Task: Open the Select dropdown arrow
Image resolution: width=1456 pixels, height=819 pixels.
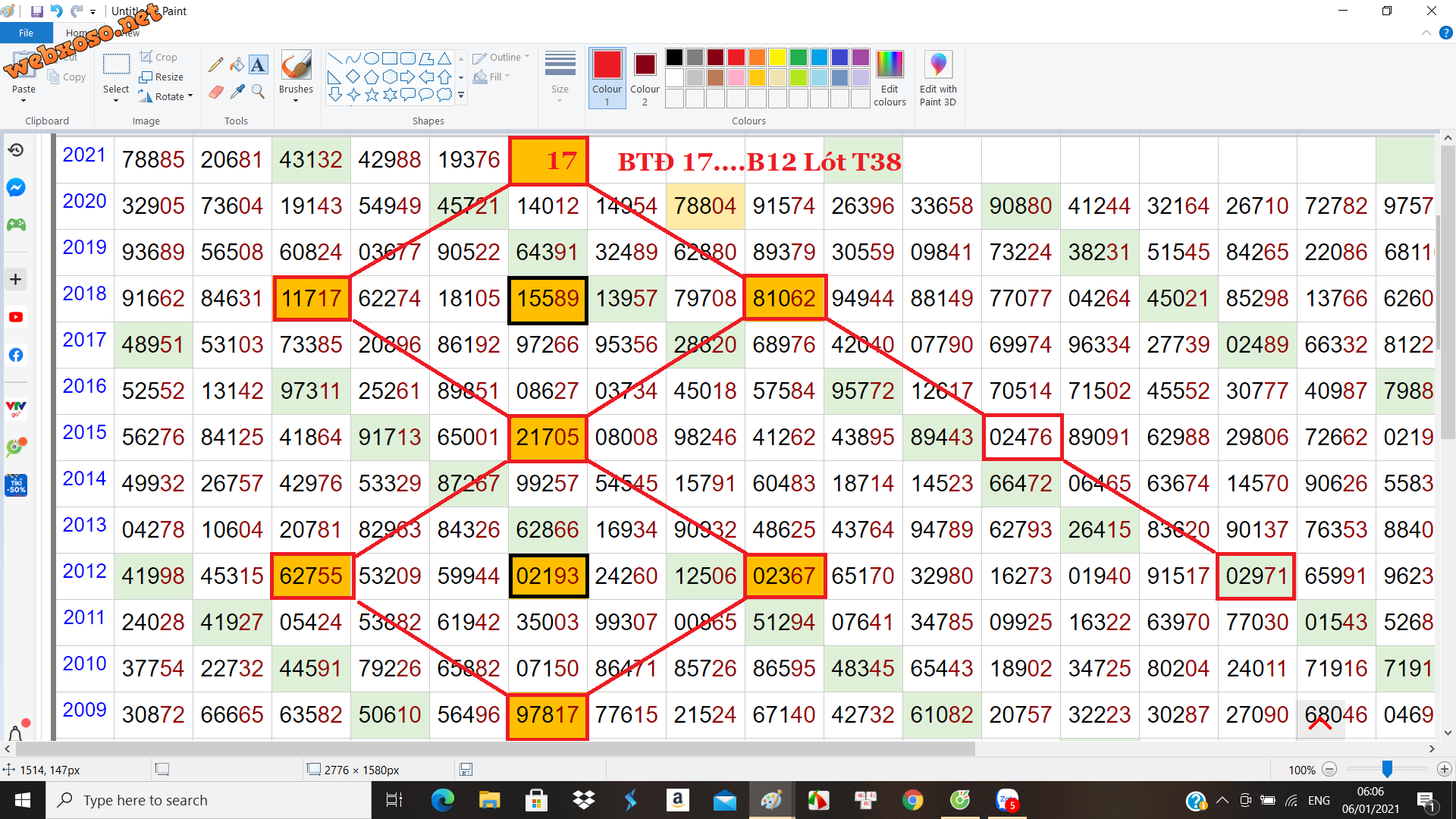Action: [116, 99]
